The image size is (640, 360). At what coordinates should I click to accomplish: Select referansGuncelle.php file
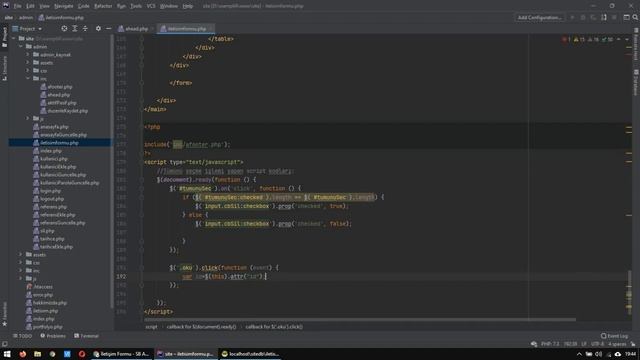tap(59, 223)
